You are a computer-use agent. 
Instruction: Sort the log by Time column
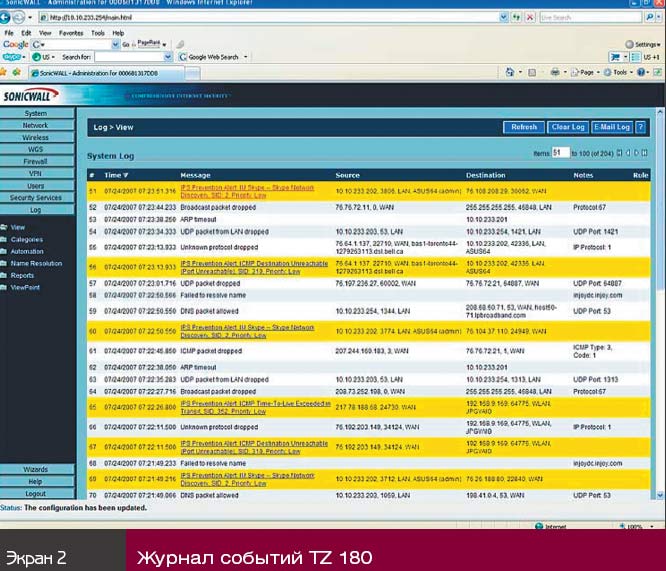[x=115, y=174]
